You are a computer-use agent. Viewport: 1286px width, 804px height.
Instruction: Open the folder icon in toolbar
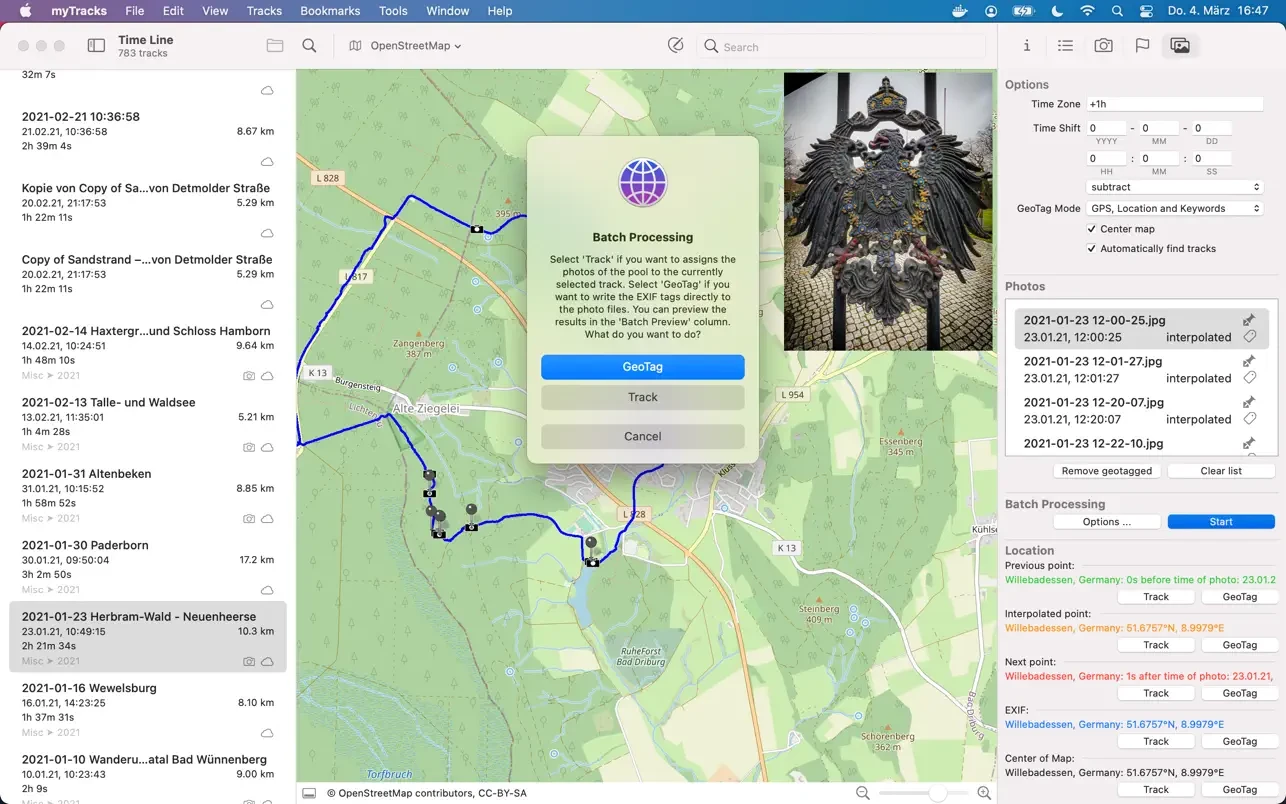pyautogui.click(x=275, y=46)
